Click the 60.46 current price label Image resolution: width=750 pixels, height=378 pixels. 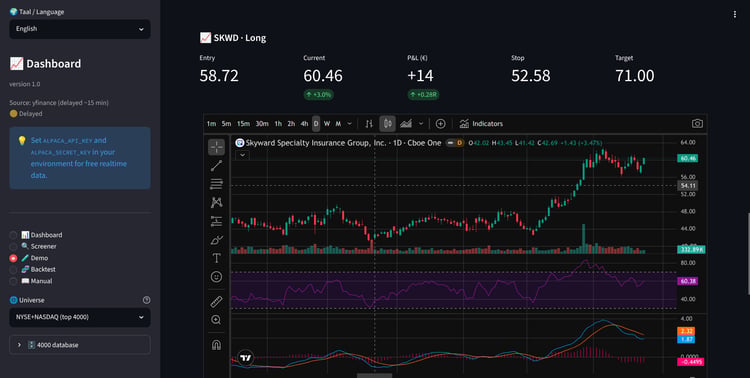pos(687,158)
